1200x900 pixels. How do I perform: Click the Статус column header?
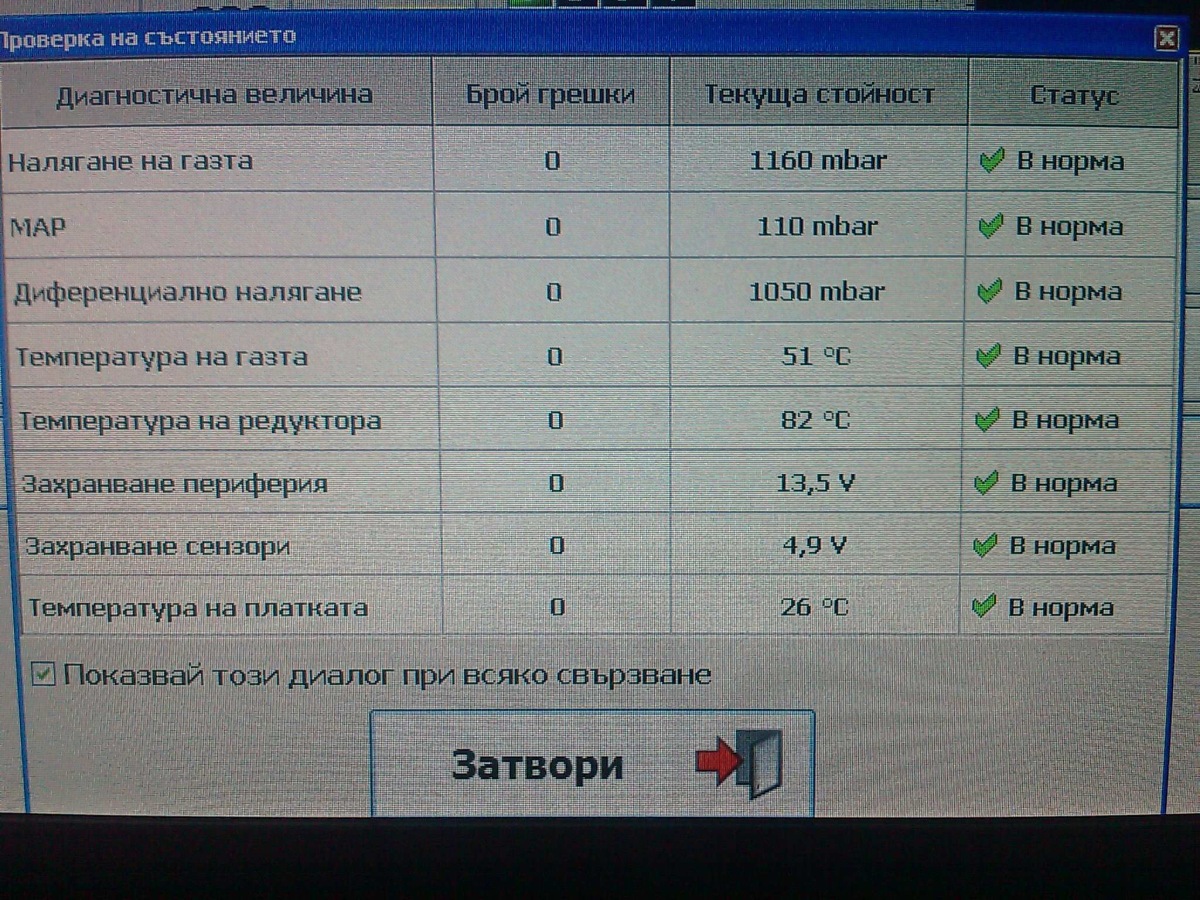coord(1074,96)
